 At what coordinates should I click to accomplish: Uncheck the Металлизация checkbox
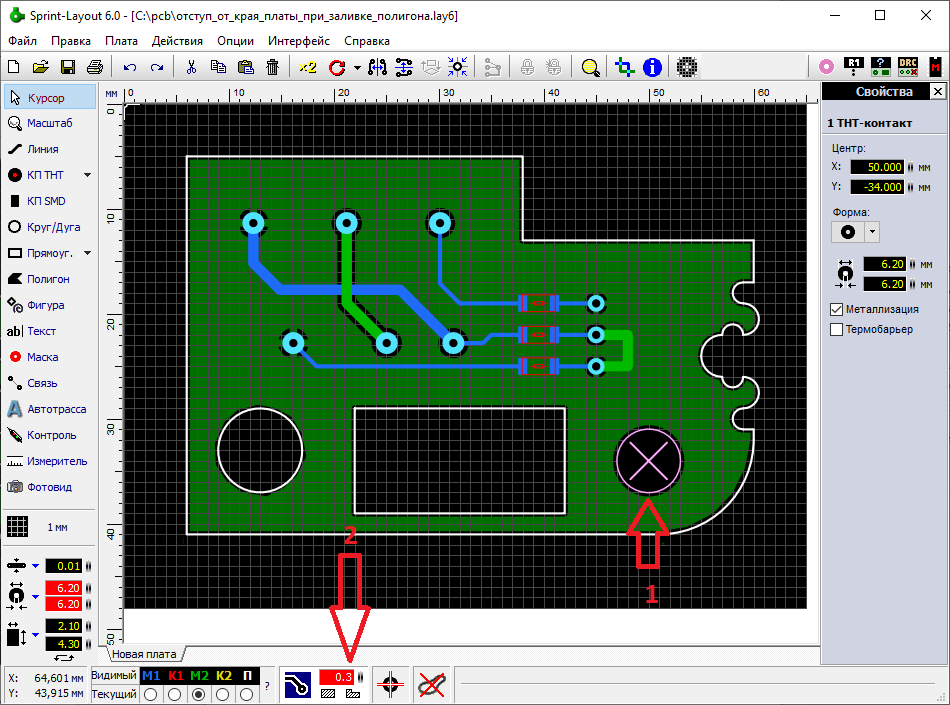[838, 309]
